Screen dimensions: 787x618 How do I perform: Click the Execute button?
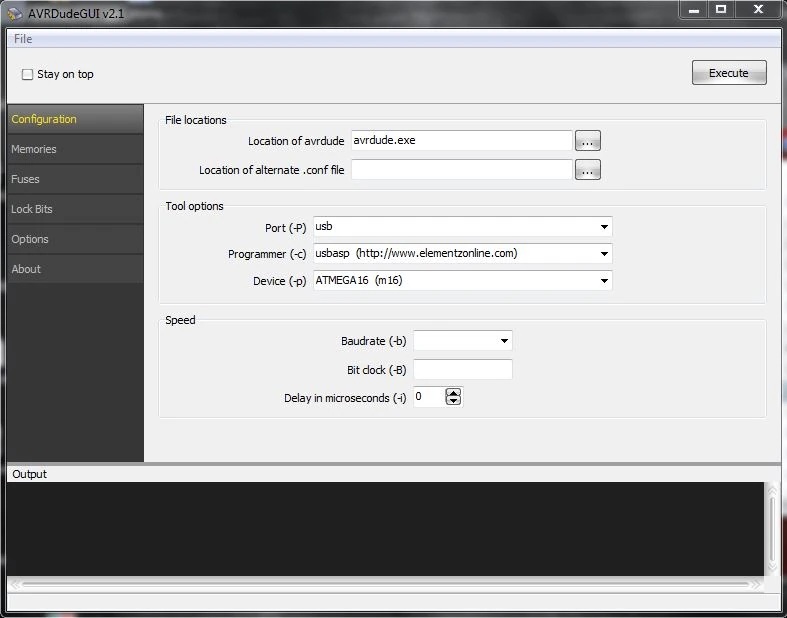(729, 73)
